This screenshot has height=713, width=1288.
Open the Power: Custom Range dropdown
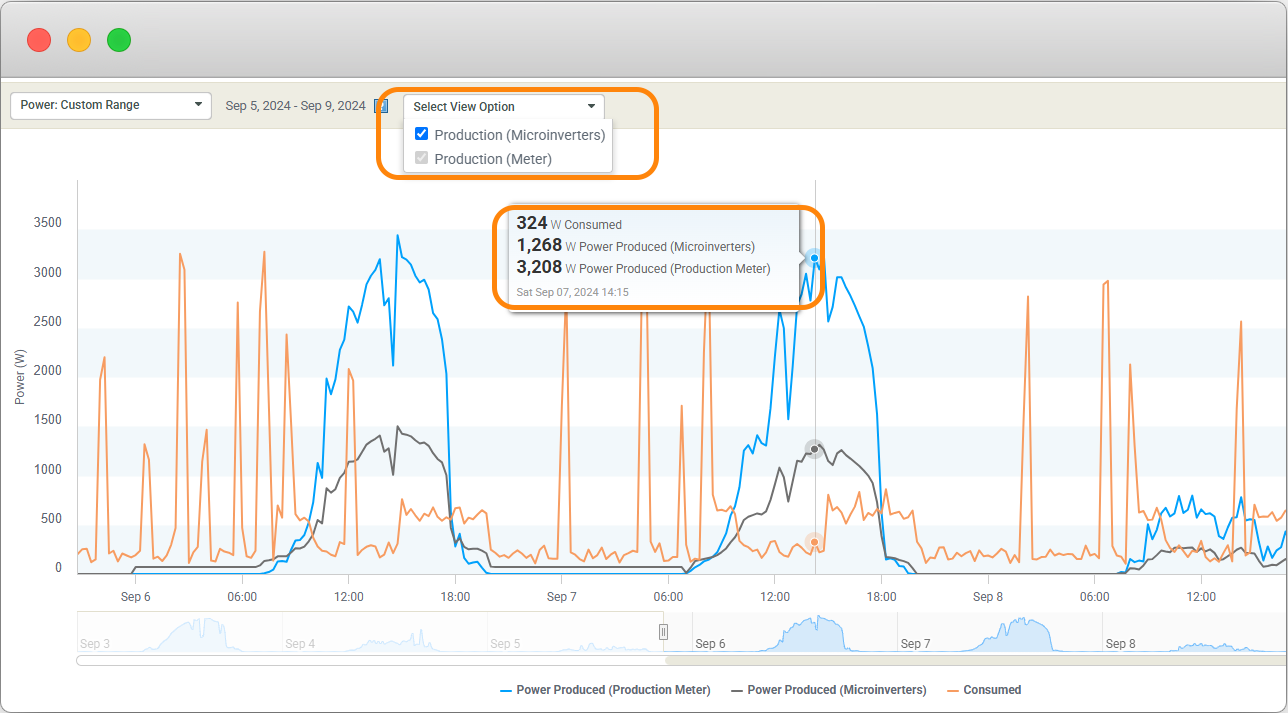click(x=111, y=105)
